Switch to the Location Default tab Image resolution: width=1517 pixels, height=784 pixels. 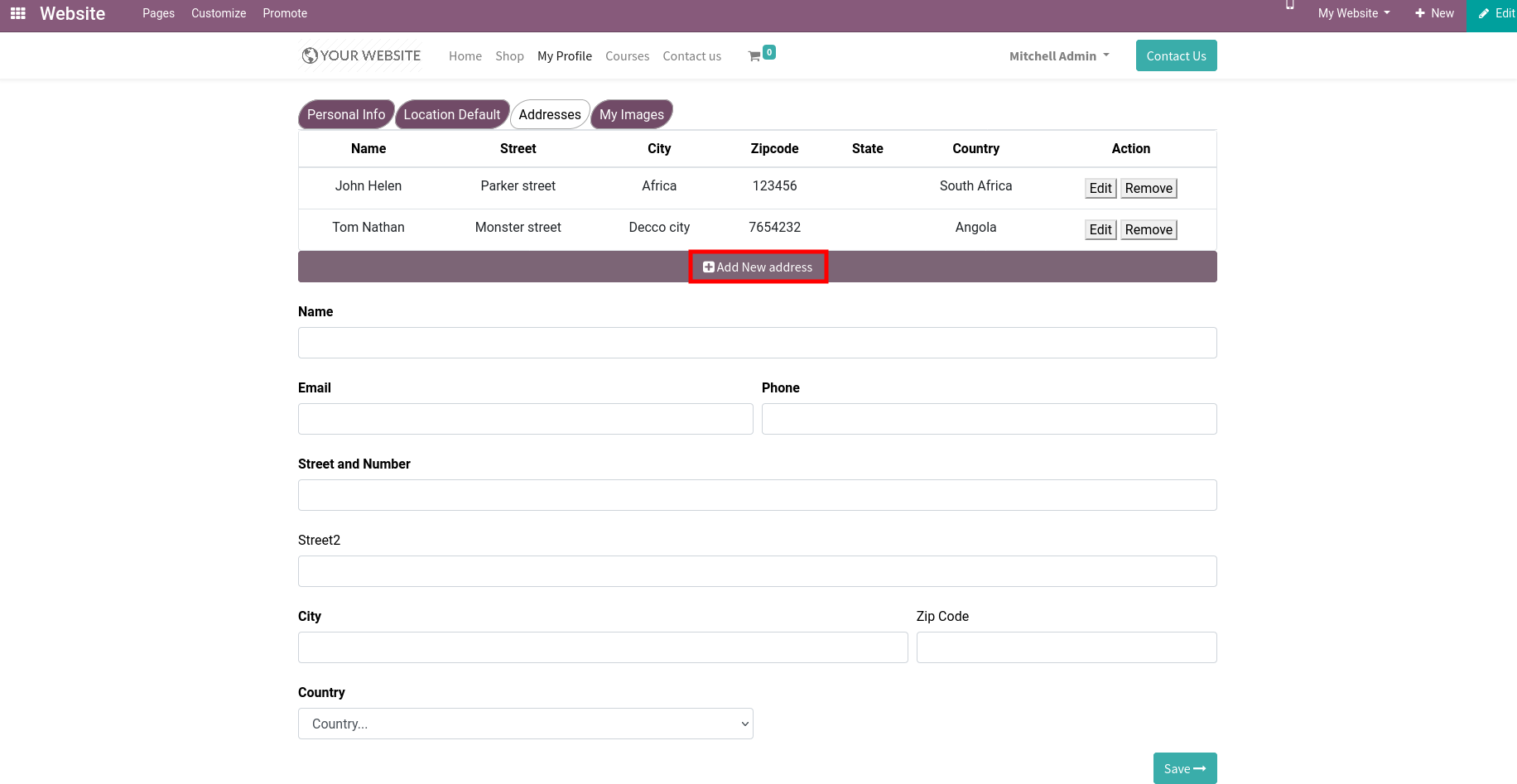tap(452, 114)
